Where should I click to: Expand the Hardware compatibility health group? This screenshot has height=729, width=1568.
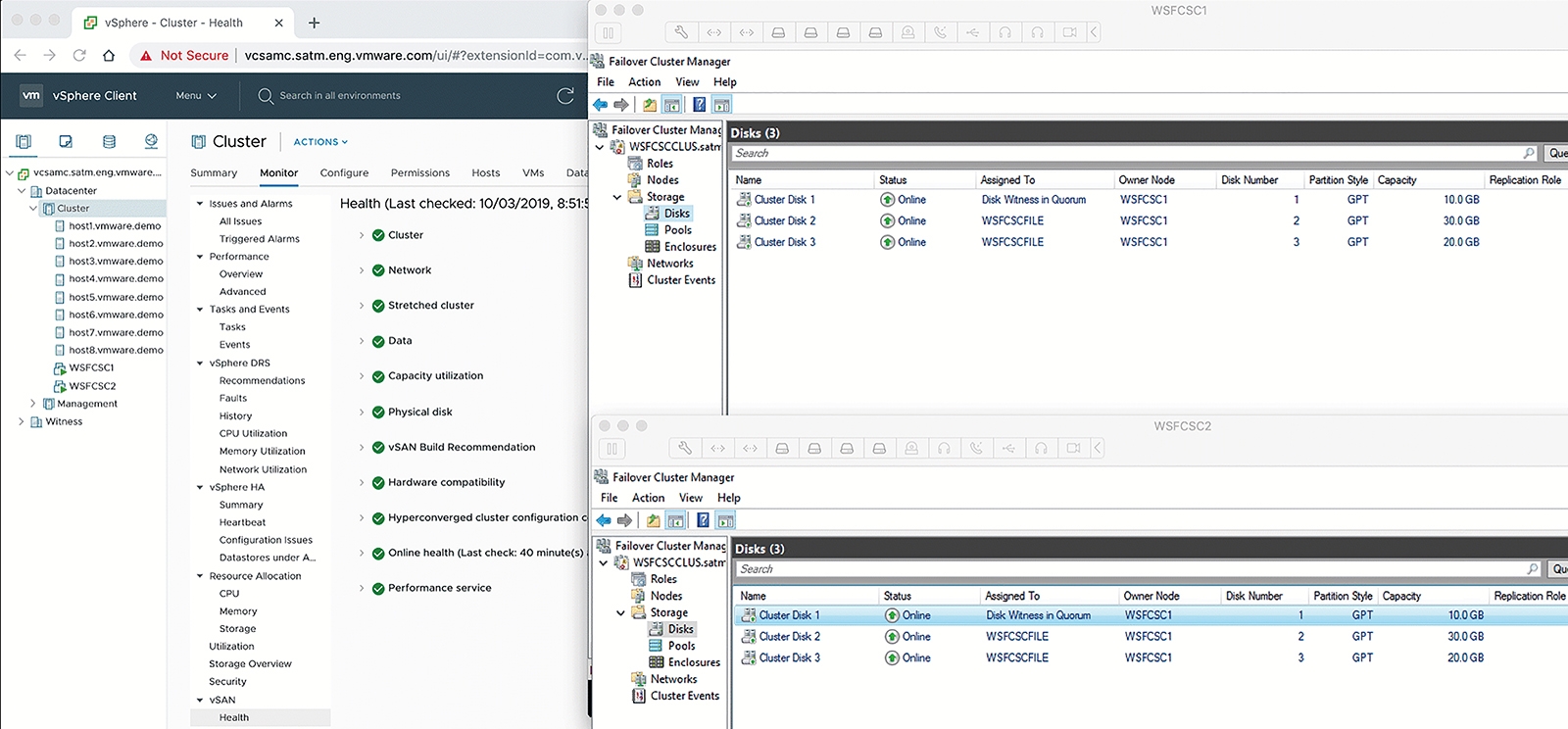pos(362,482)
